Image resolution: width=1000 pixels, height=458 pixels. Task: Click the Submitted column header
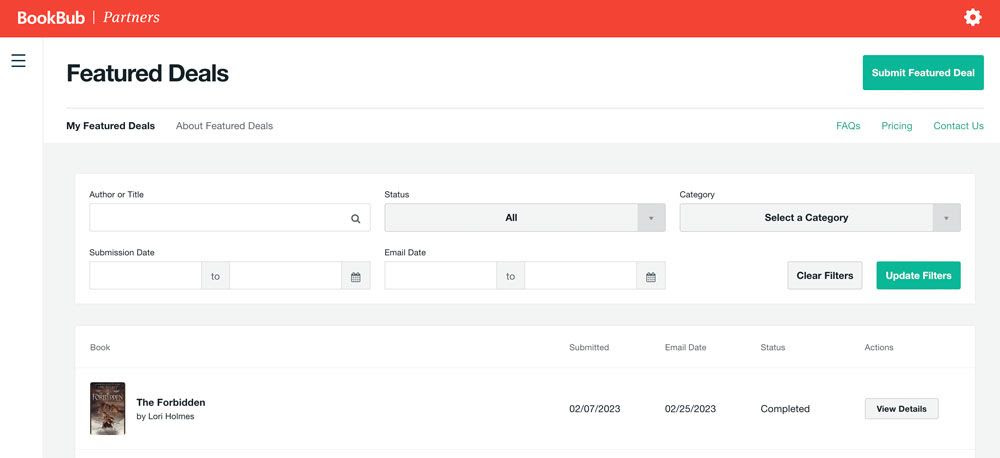pyautogui.click(x=589, y=348)
